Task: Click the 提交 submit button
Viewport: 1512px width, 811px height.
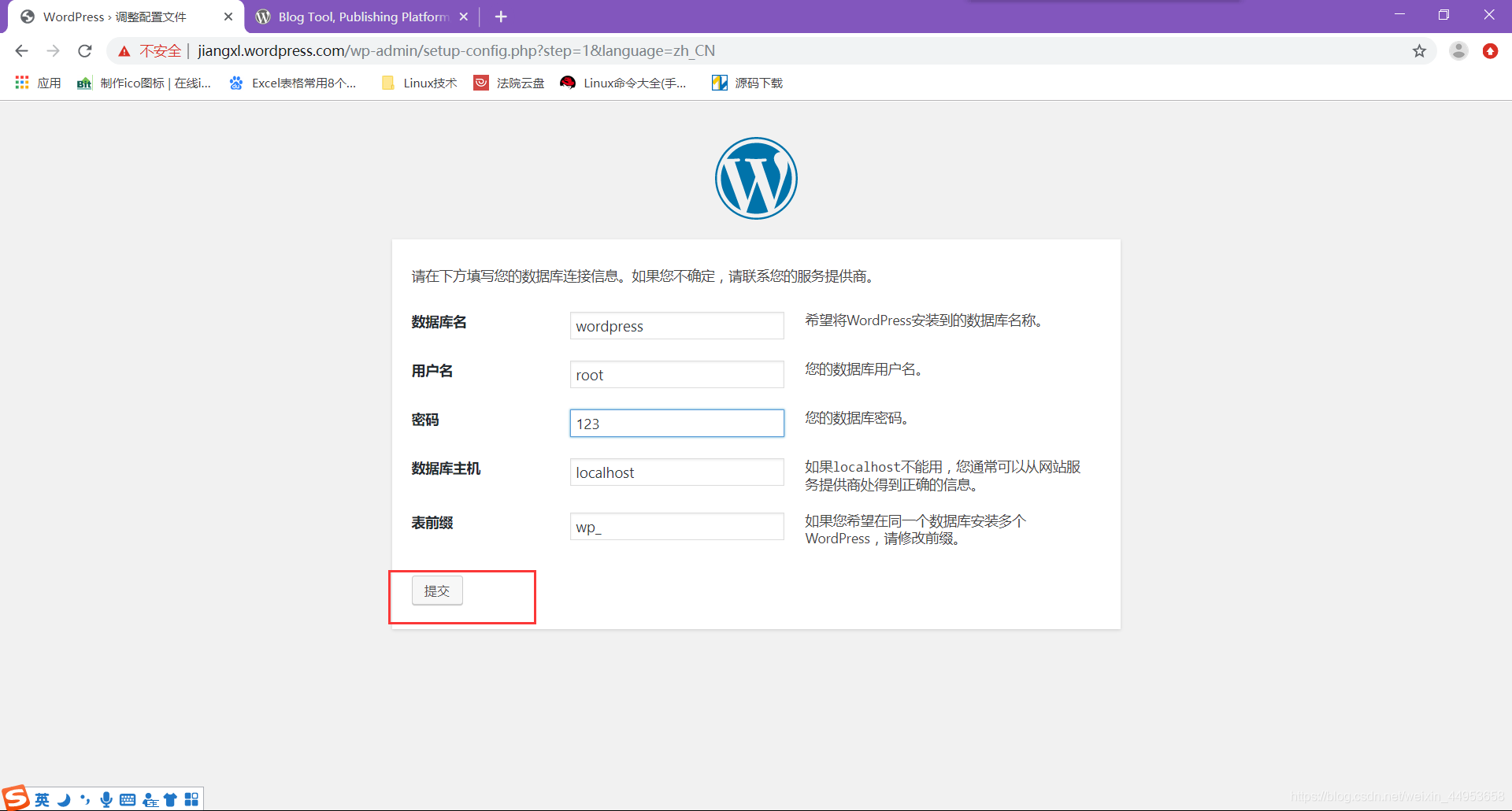Action: 437,591
